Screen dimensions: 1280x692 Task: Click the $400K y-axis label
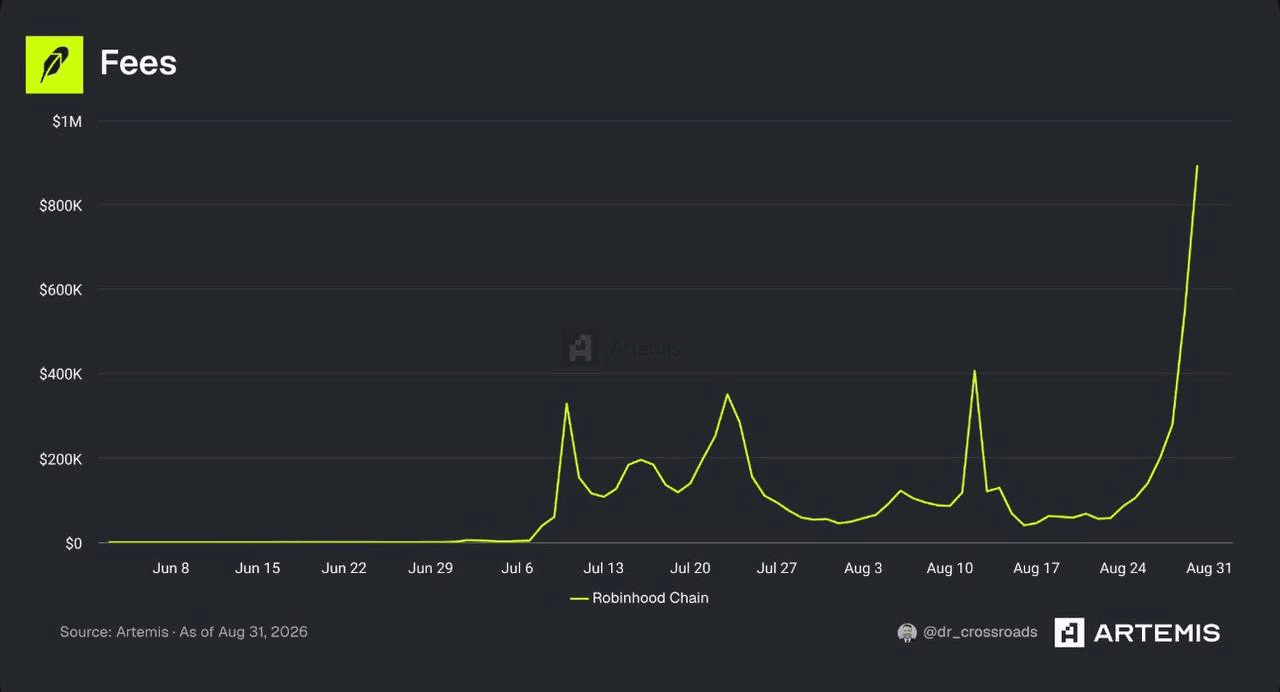[60, 374]
